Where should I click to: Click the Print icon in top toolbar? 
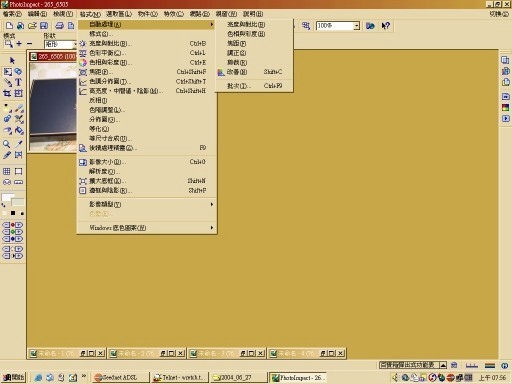(x=60, y=26)
